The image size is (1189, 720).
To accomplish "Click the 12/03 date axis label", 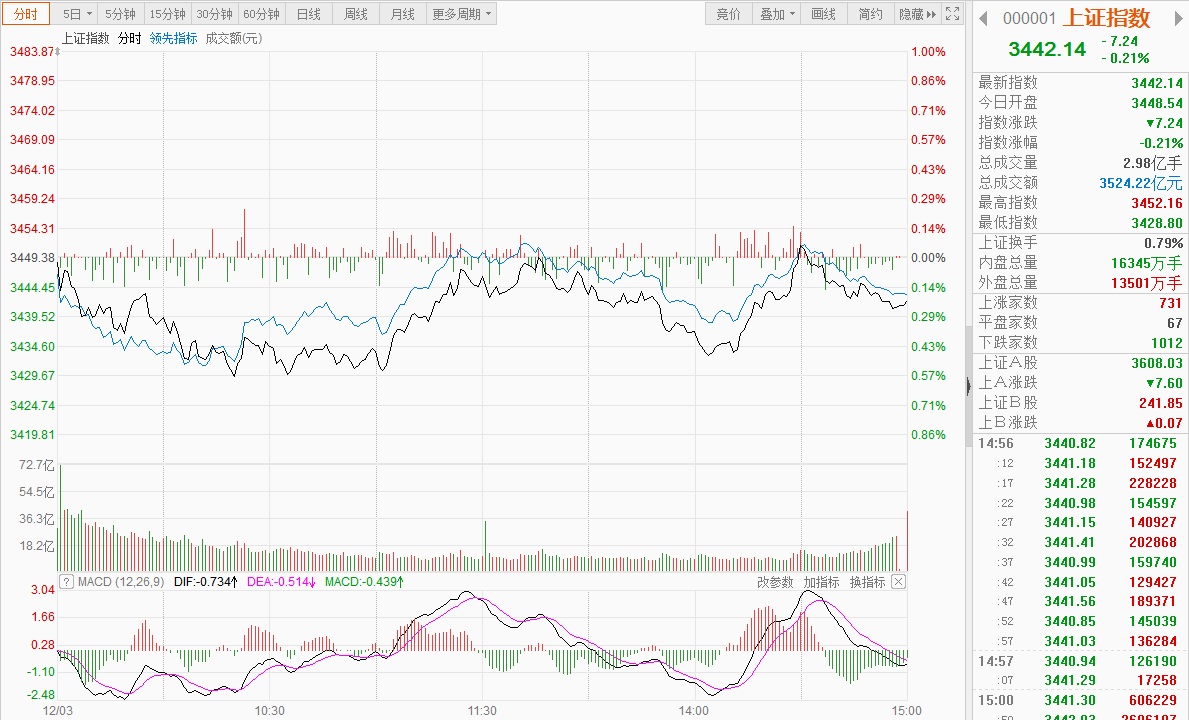I will (x=58, y=710).
